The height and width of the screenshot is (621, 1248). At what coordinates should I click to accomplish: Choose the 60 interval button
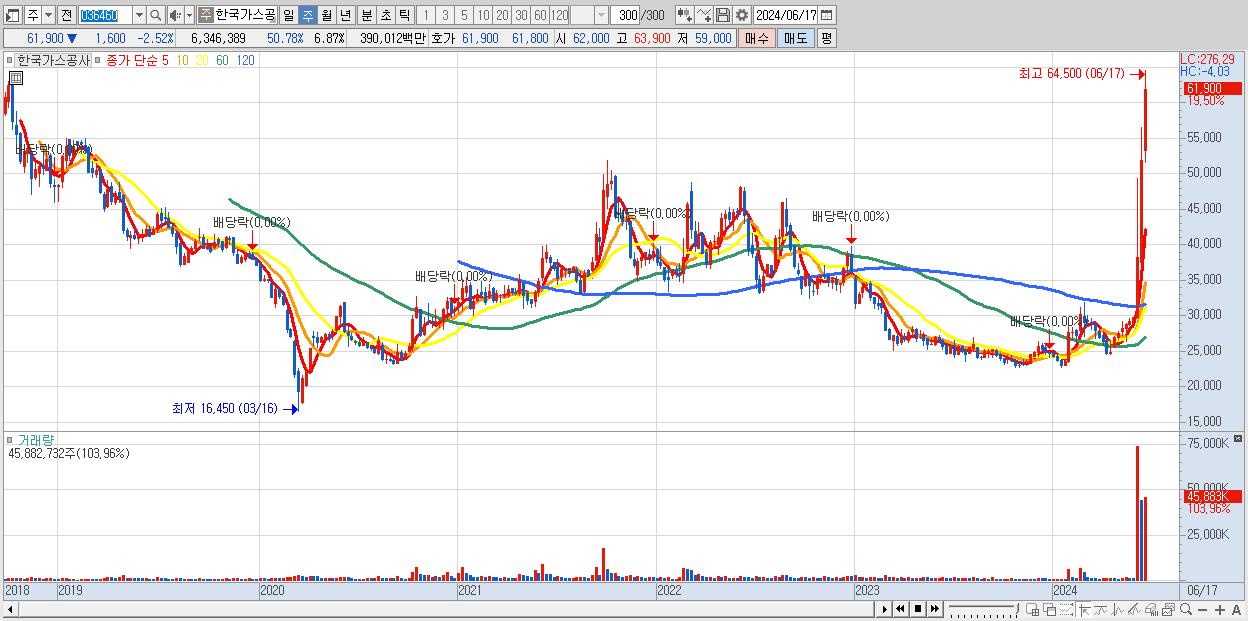pyautogui.click(x=540, y=15)
